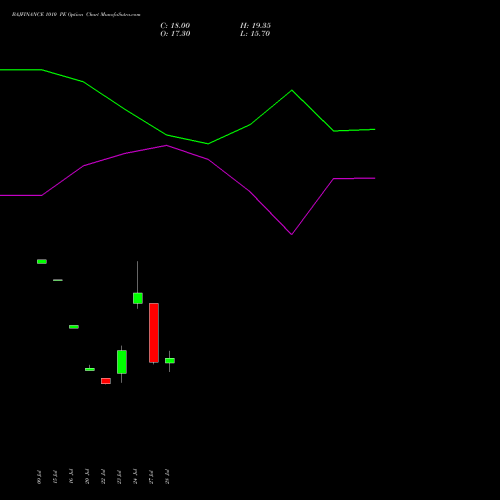Select the open value 'O: 17.30'
This screenshot has height=500, width=500.
pos(175,34)
